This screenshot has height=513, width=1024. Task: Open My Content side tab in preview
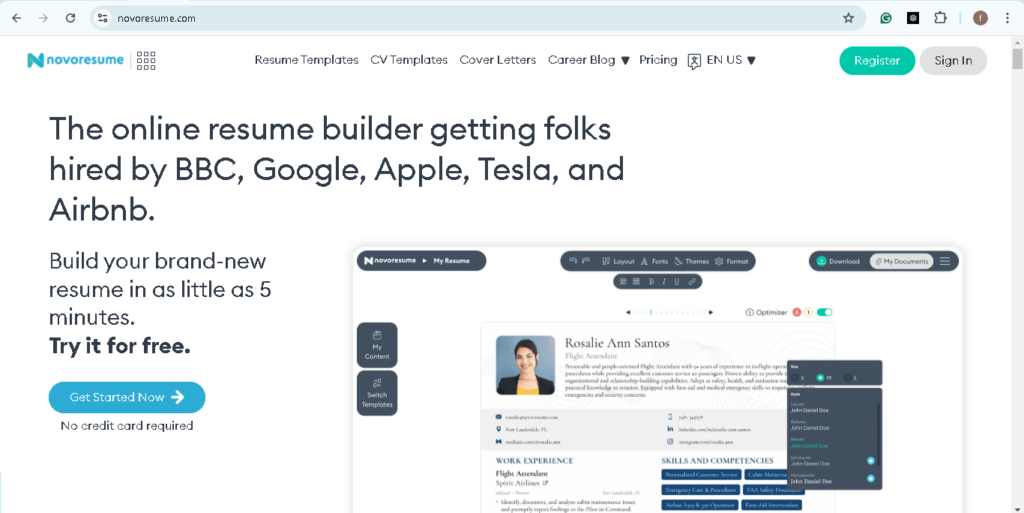[x=377, y=345]
